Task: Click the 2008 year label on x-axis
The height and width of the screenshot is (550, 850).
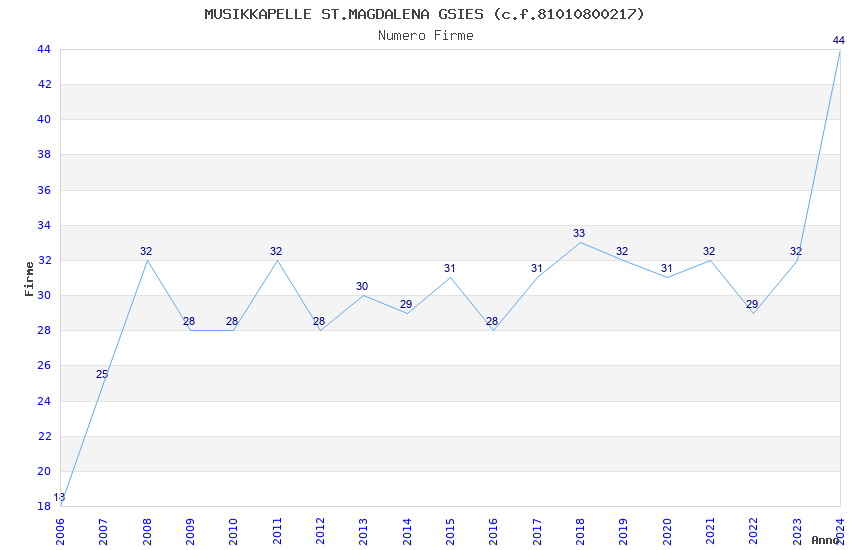Action: pos(147,531)
